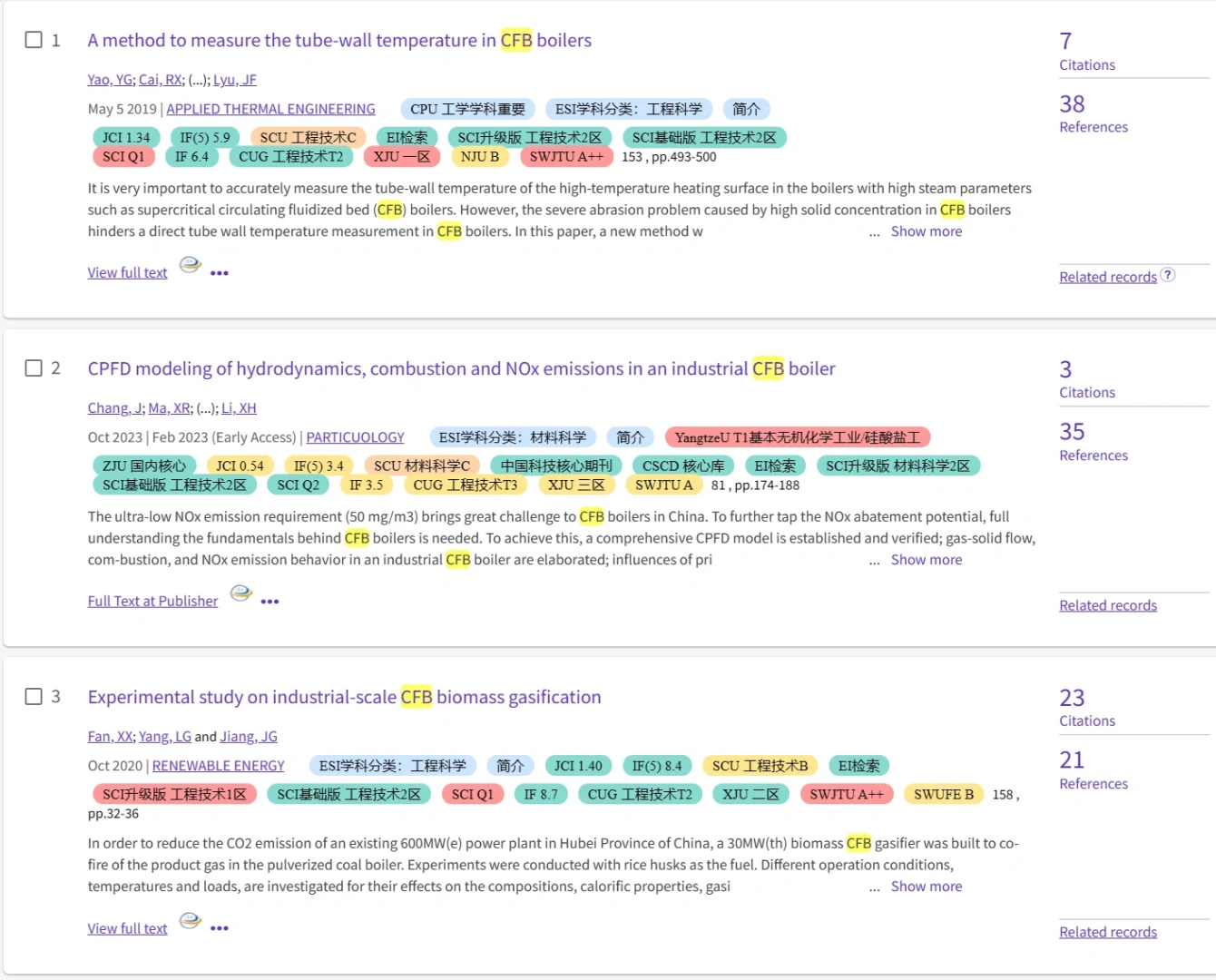Click the link-resolver icon beside record 1's View full text
1216x980 pixels.
coord(190,265)
